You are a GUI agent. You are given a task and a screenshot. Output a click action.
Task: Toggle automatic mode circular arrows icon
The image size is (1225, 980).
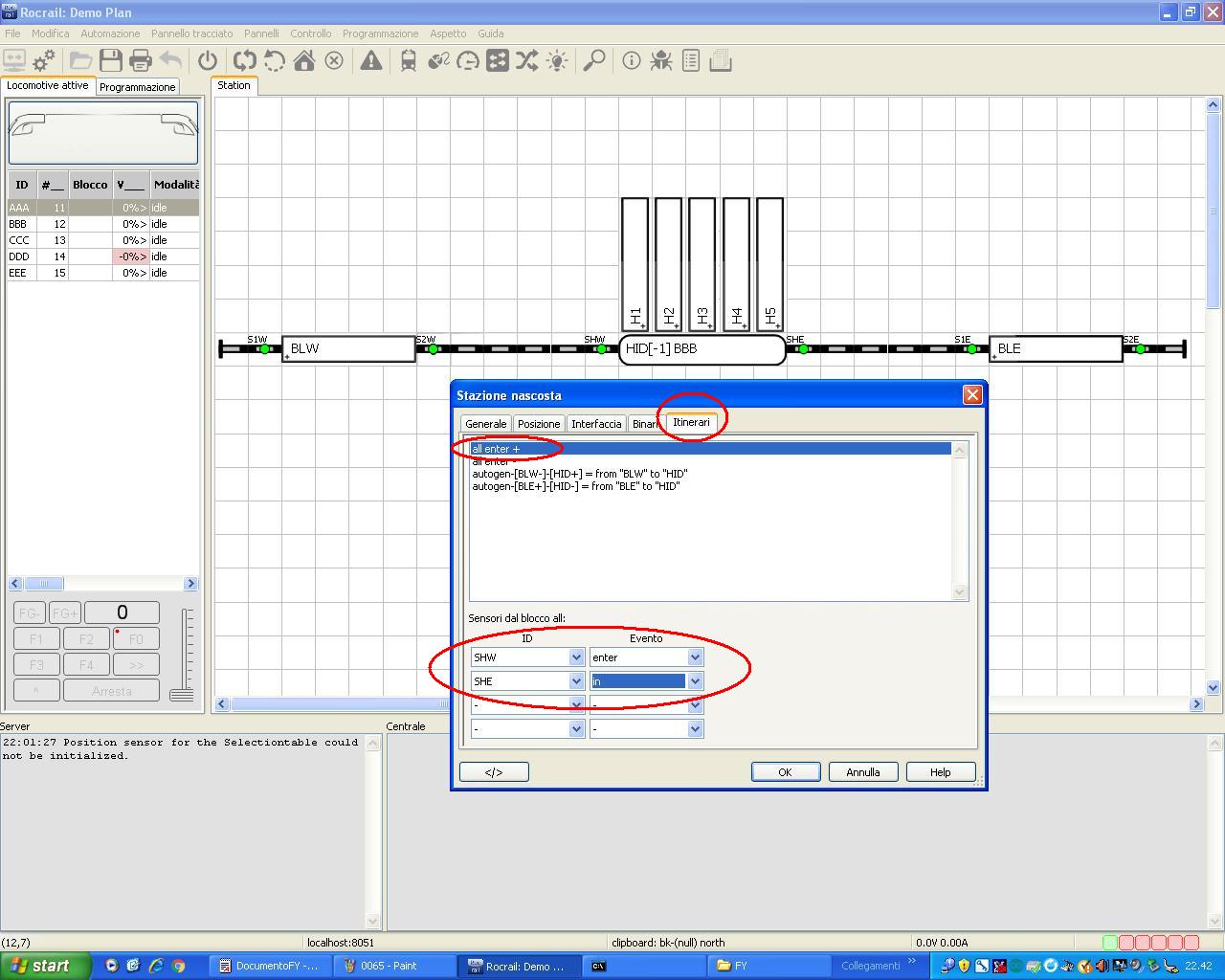tap(245, 61)
